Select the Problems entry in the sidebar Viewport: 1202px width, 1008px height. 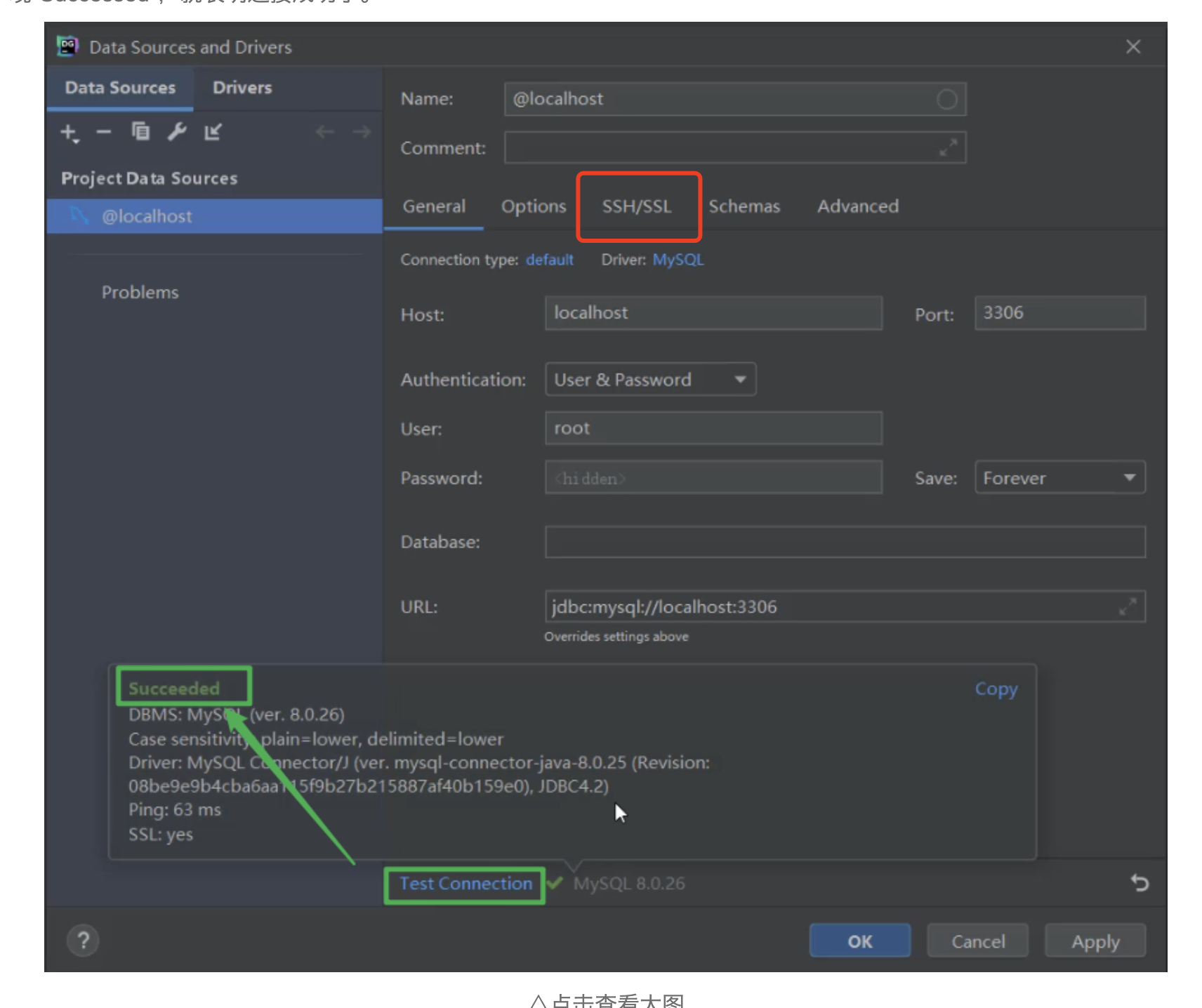point(140,292)
